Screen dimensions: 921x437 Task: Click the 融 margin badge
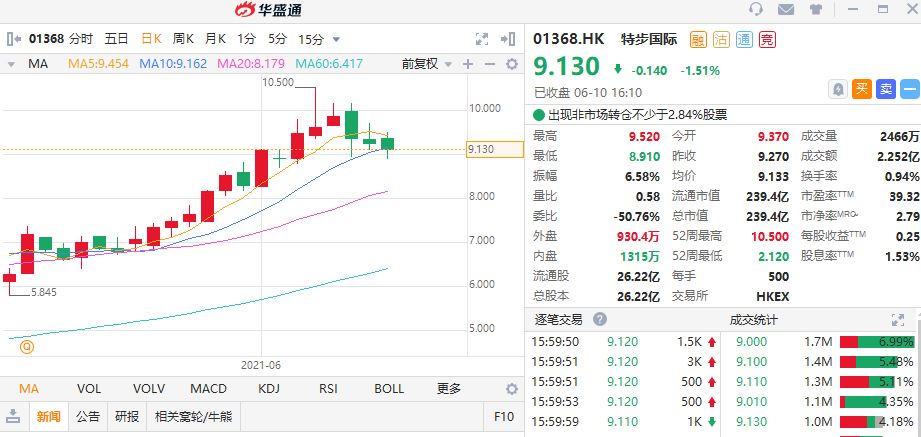pos(698,40)
